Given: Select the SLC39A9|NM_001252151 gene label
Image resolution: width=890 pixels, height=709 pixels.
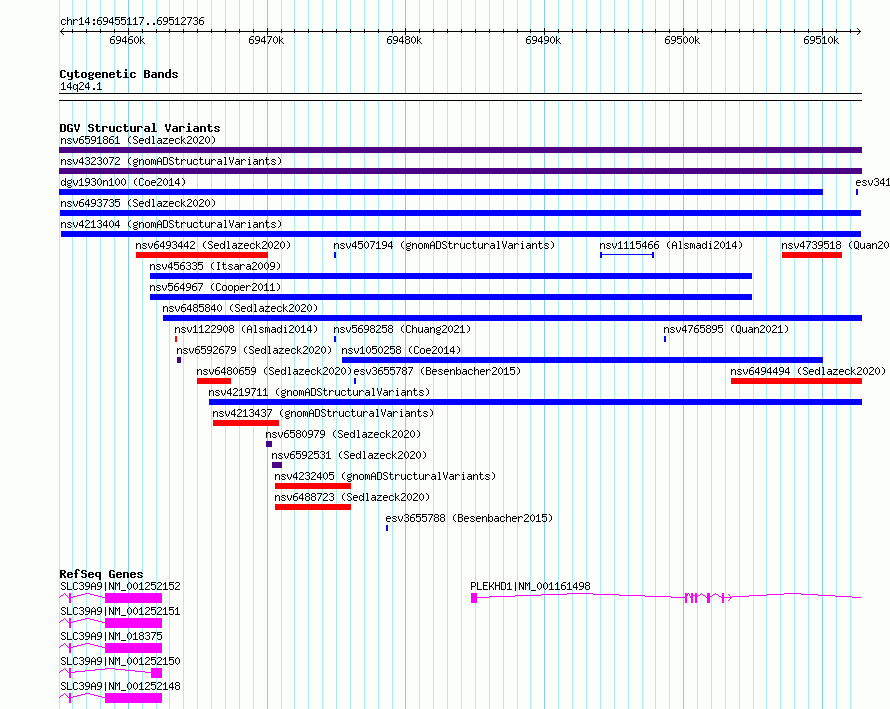Looking at the screenshot, I should click(120, 611).
